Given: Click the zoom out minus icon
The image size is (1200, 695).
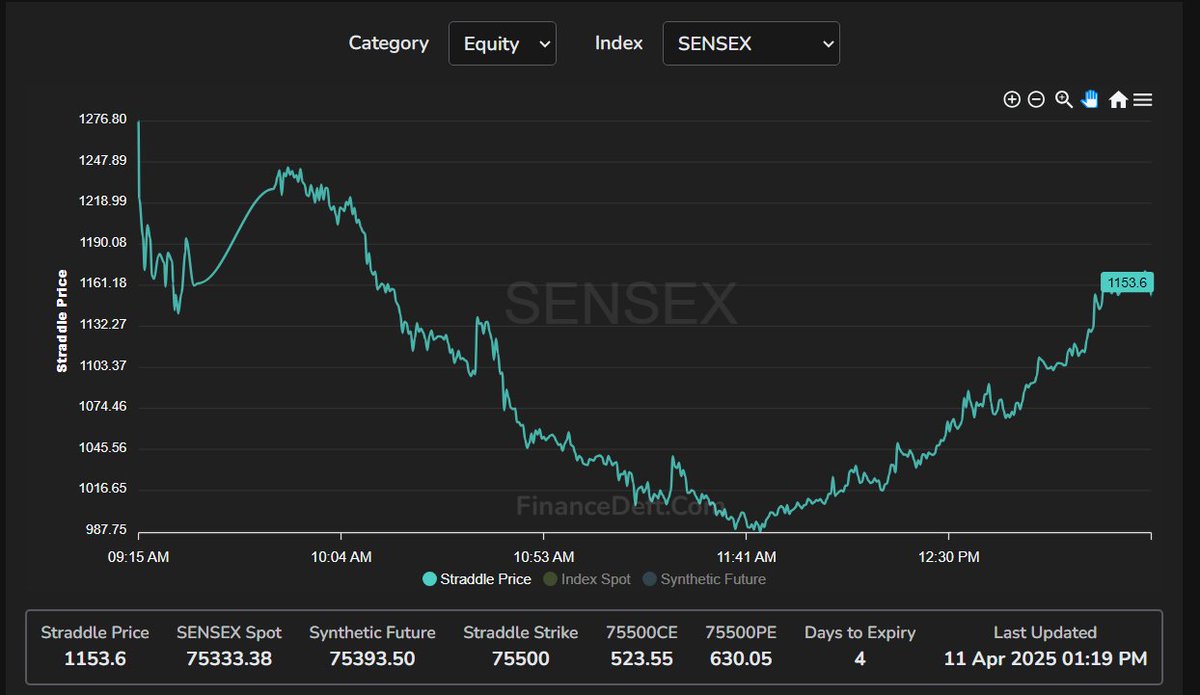Looking at the screenshot, I should pos(1036,99).
